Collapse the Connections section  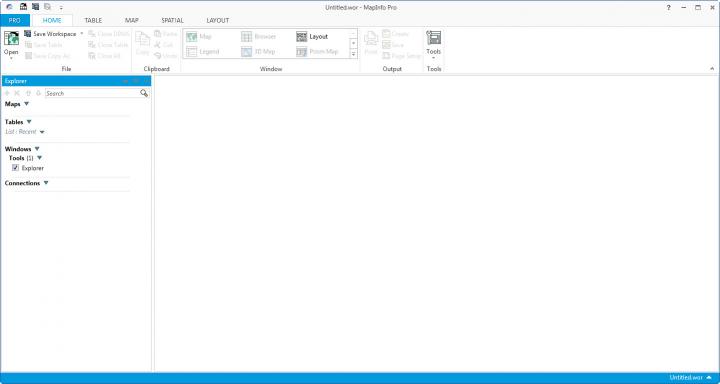(46, 183)
